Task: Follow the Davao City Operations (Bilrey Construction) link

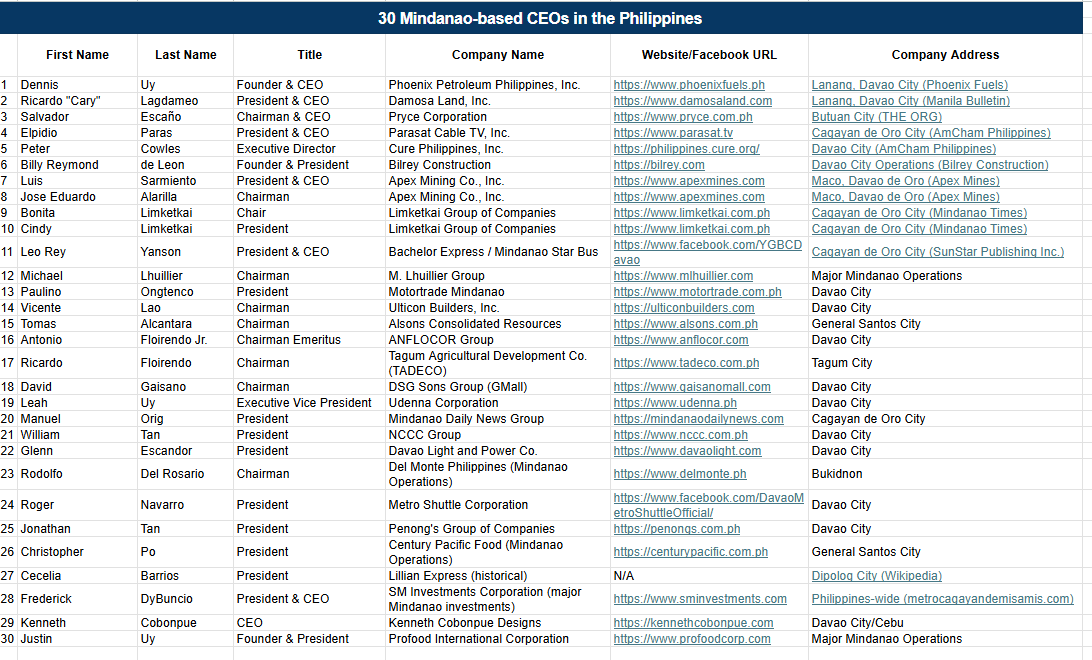Action: pos(930,165)
